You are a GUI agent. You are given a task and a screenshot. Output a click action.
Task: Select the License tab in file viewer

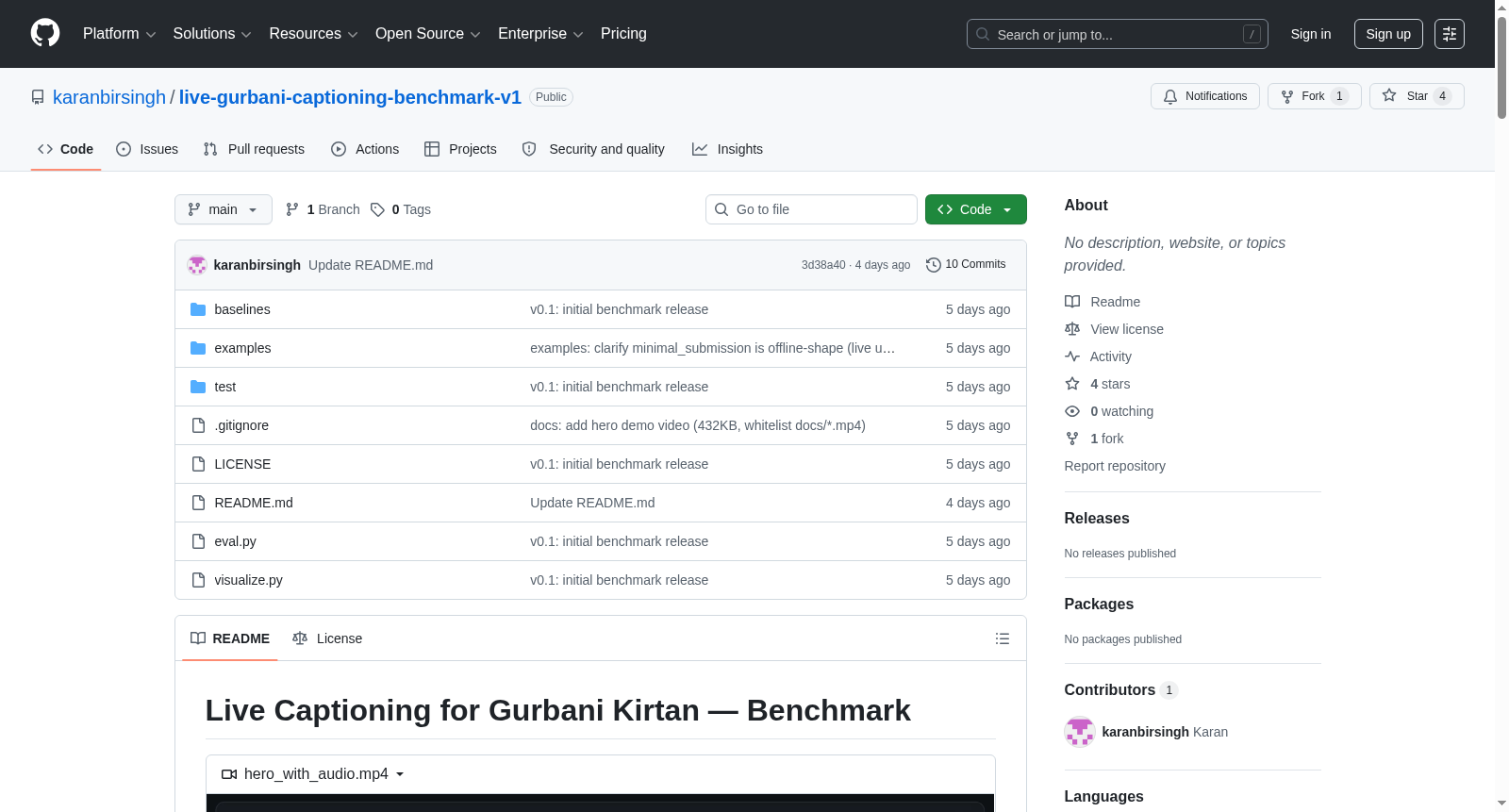327,638
